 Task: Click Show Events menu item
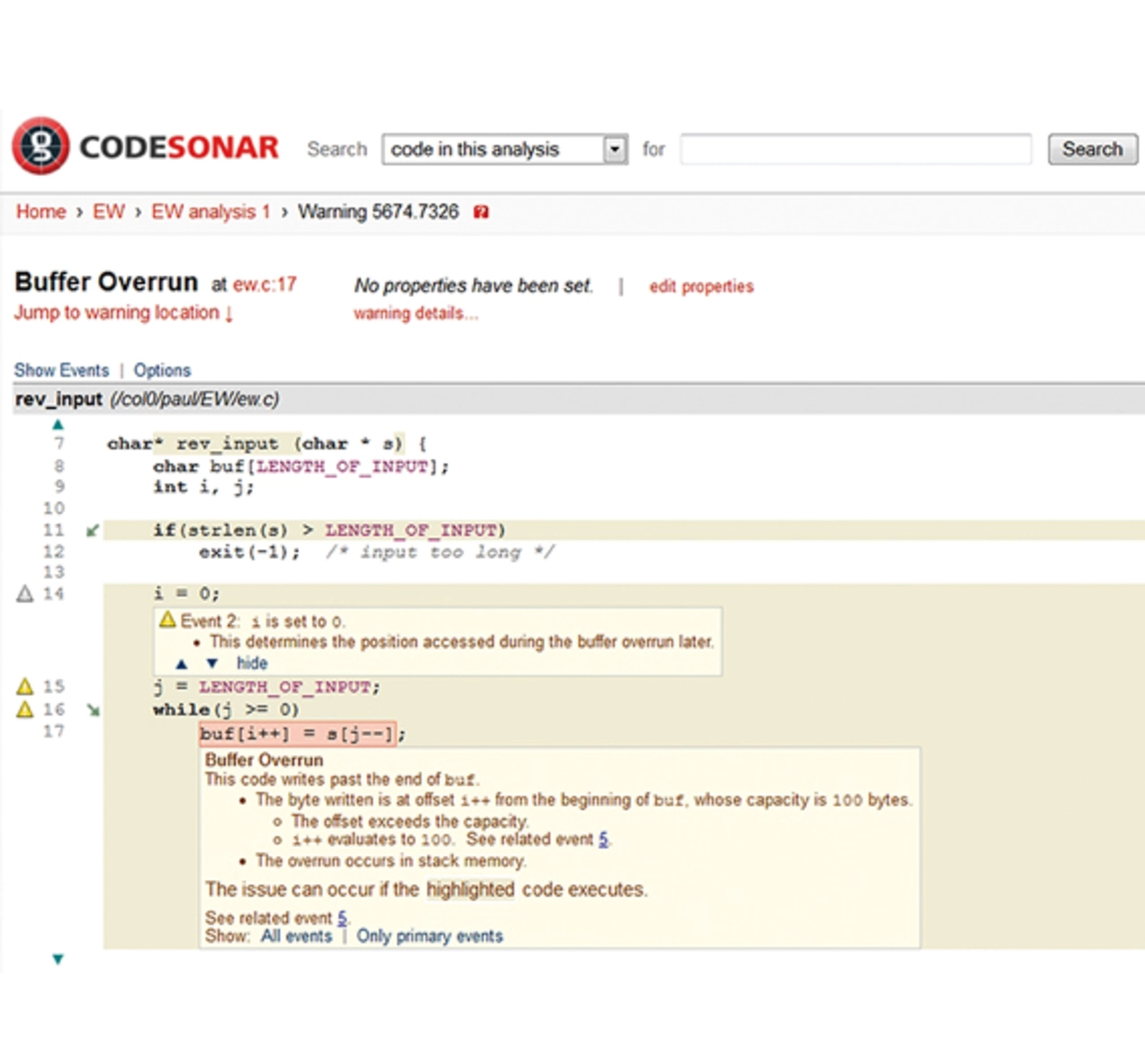61,370
